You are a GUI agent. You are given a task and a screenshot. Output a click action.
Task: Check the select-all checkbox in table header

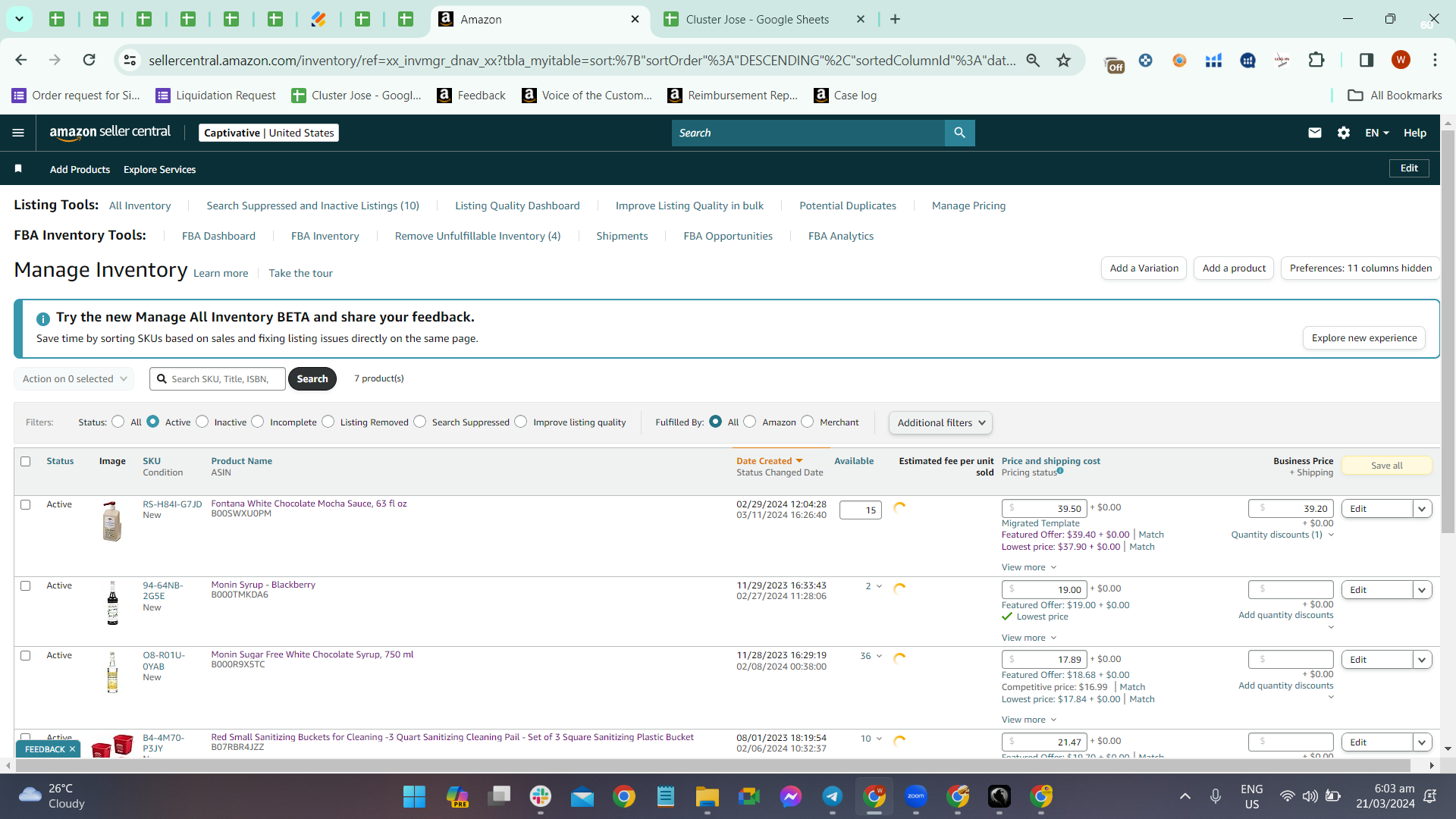coord(26,461)
